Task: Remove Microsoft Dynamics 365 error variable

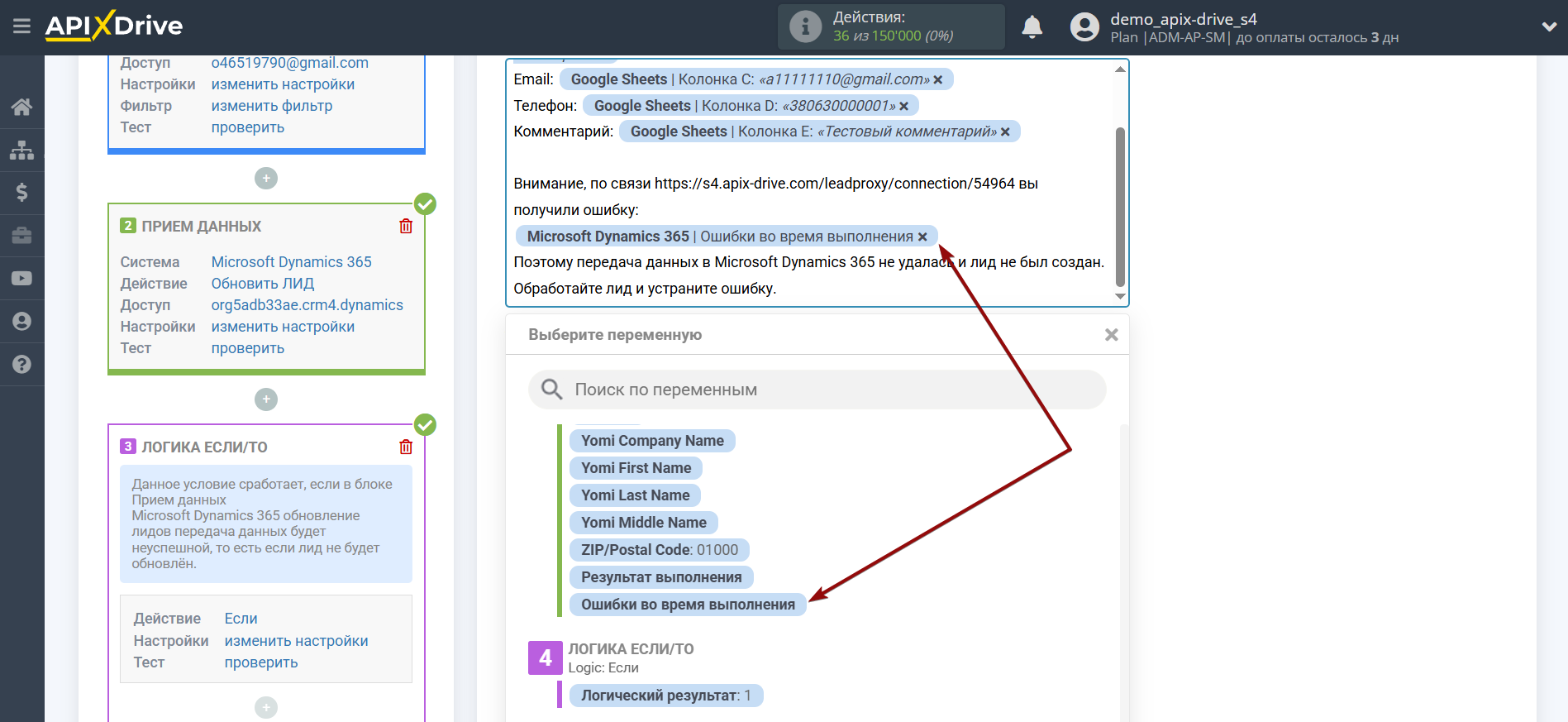Action: tap(922, 237)
